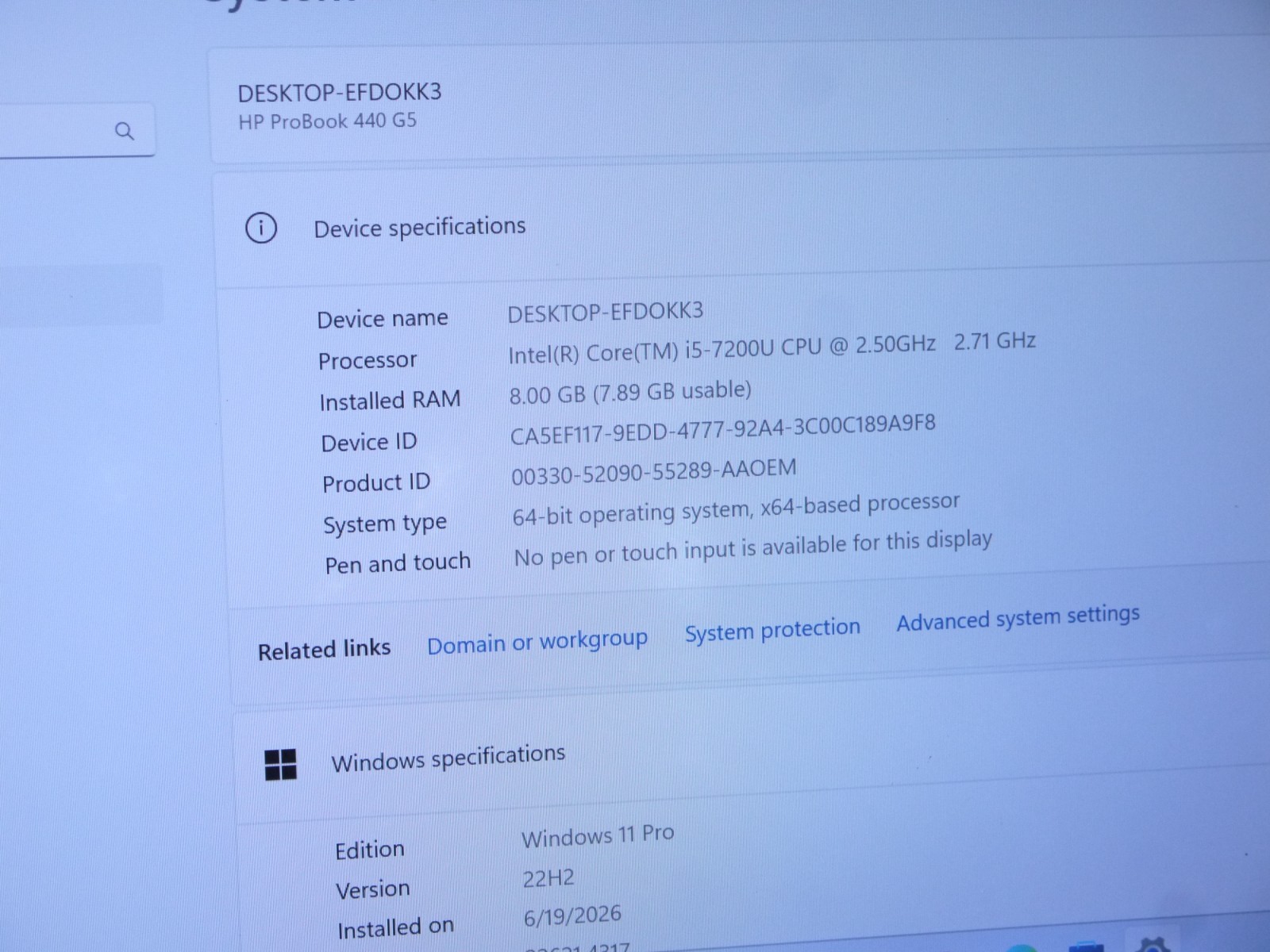This screenshot has height=952, width=1270.
Task: Click the Device name label
Action: point(383,319)
